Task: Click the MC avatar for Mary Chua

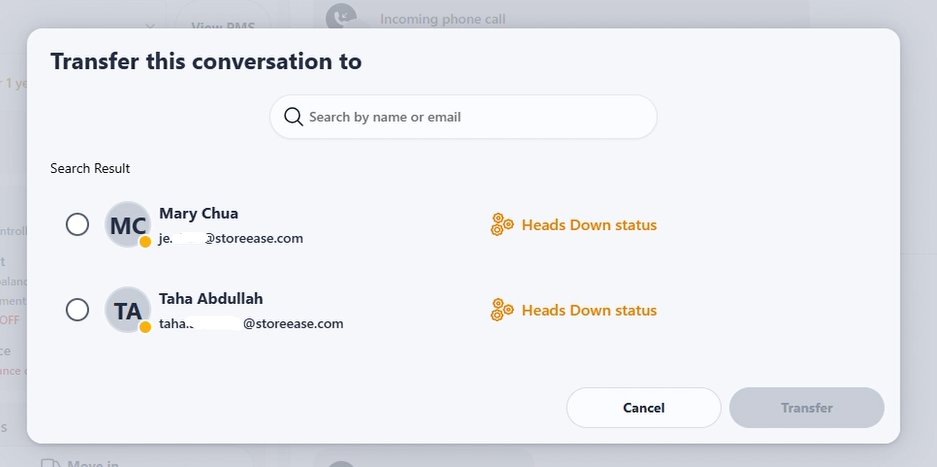Action: pyautogui.click(x=128, y=225)
